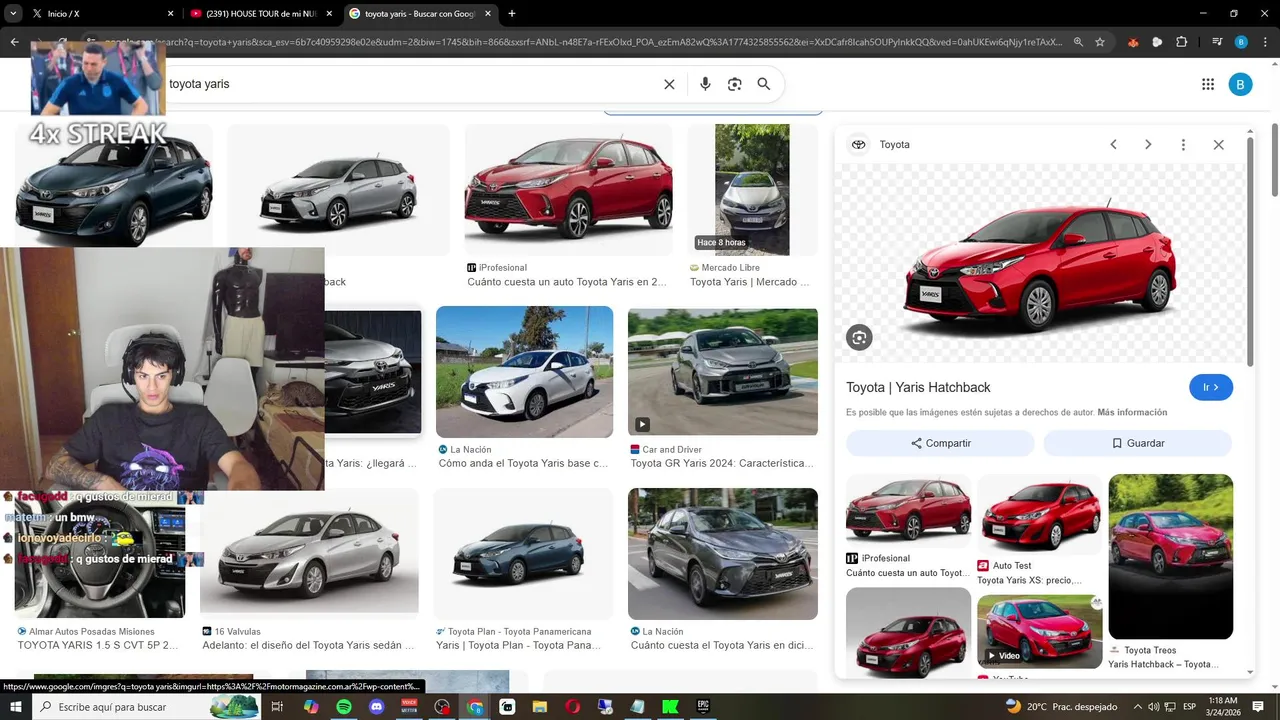Open Discord from the taskbar

[x=376, y=707]
